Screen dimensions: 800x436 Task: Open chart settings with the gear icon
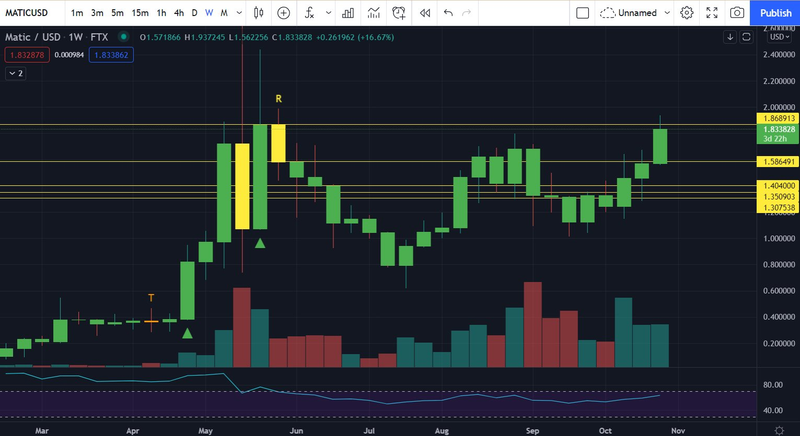click(x=687, y=13)
